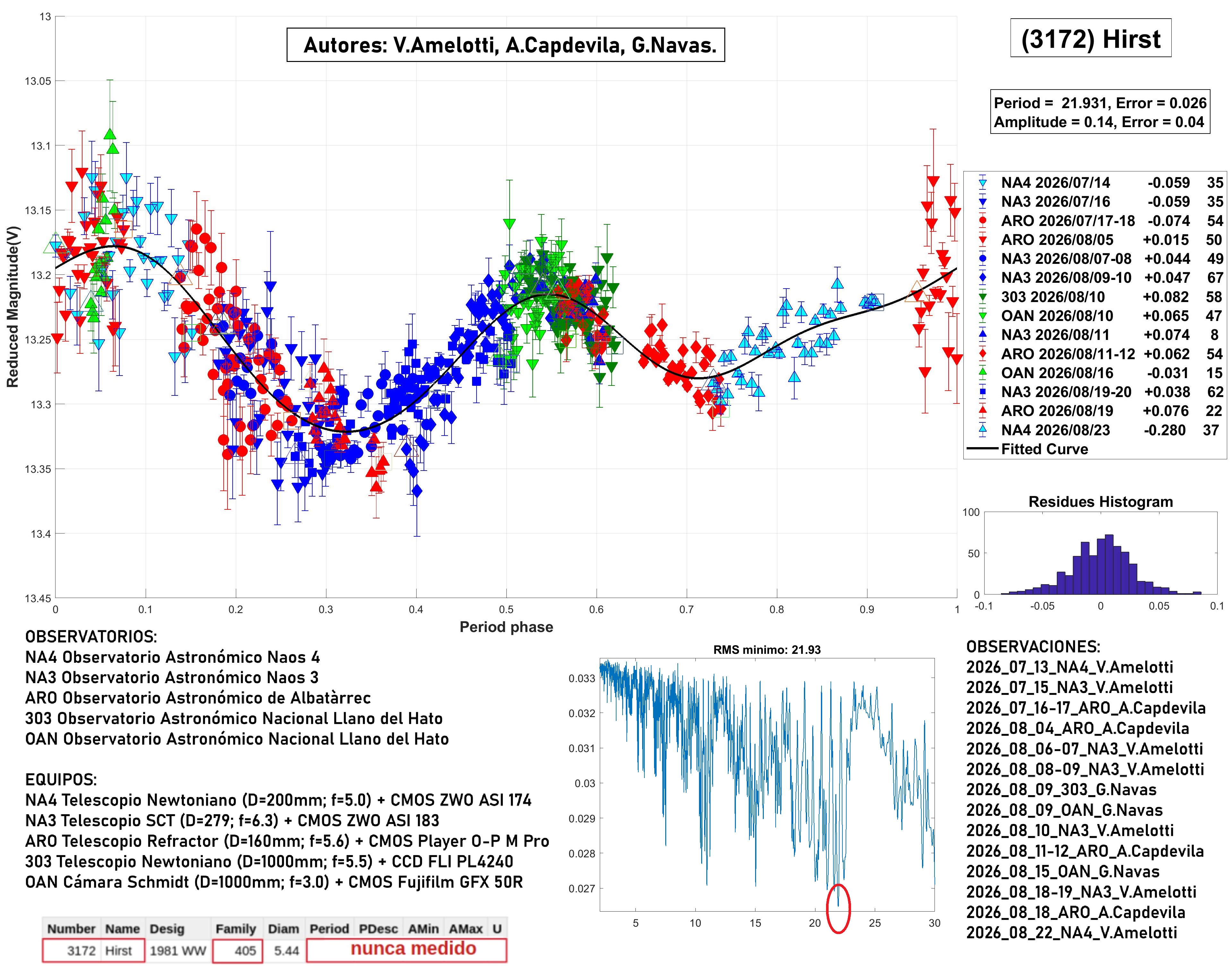Select the legend marker for NA3 2026/08/11
Image resolution: width=1232 pixels, height=979 pixels.
click(983, 335)
